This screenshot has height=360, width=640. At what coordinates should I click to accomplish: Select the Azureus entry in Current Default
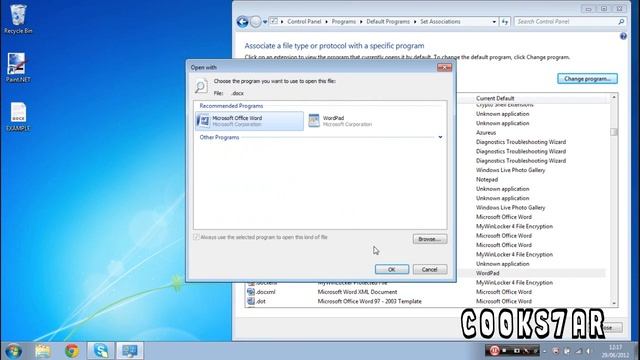[x=486, y=133]
